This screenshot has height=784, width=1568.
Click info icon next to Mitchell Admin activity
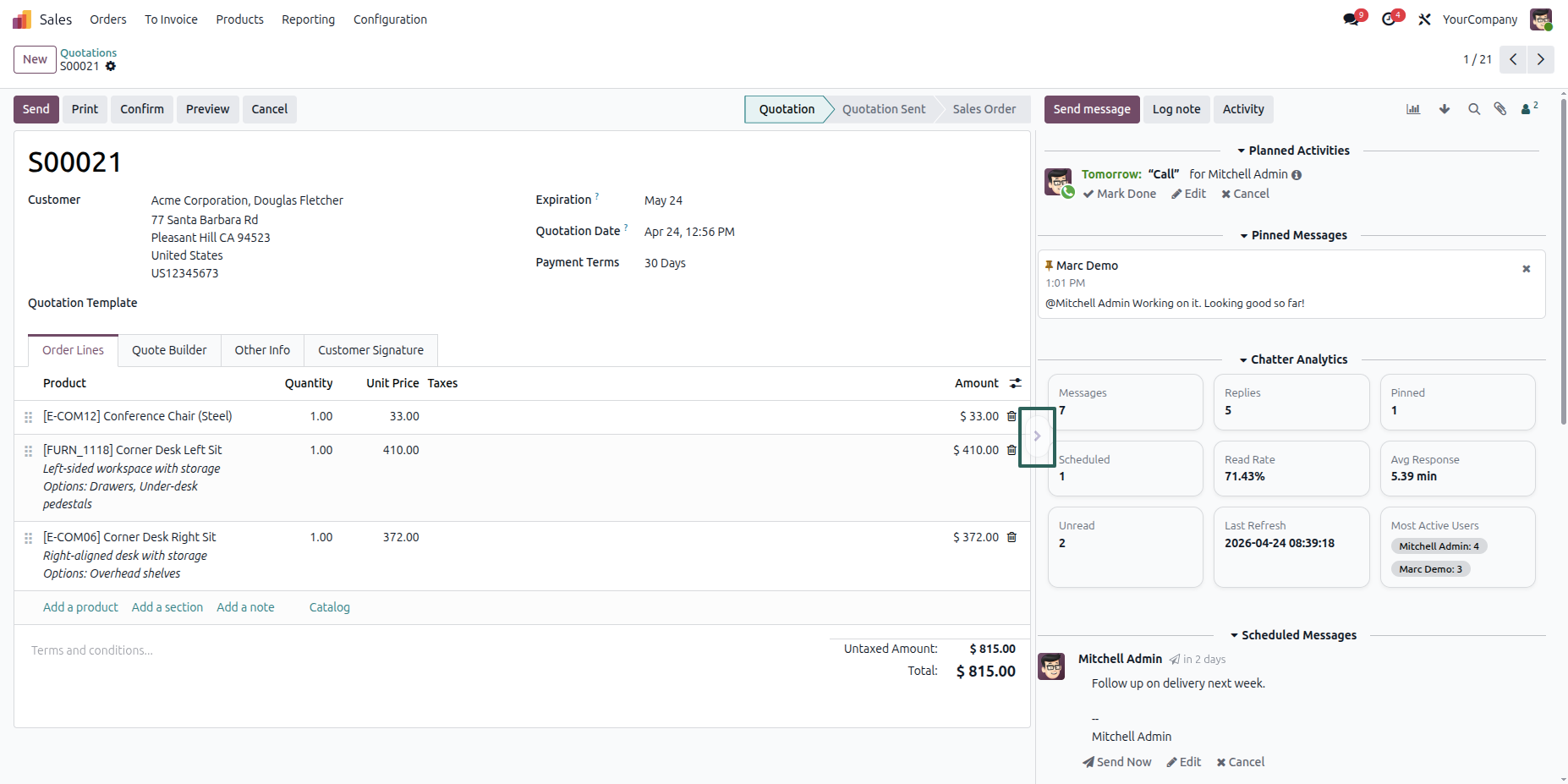click(x=1297, y=175)
